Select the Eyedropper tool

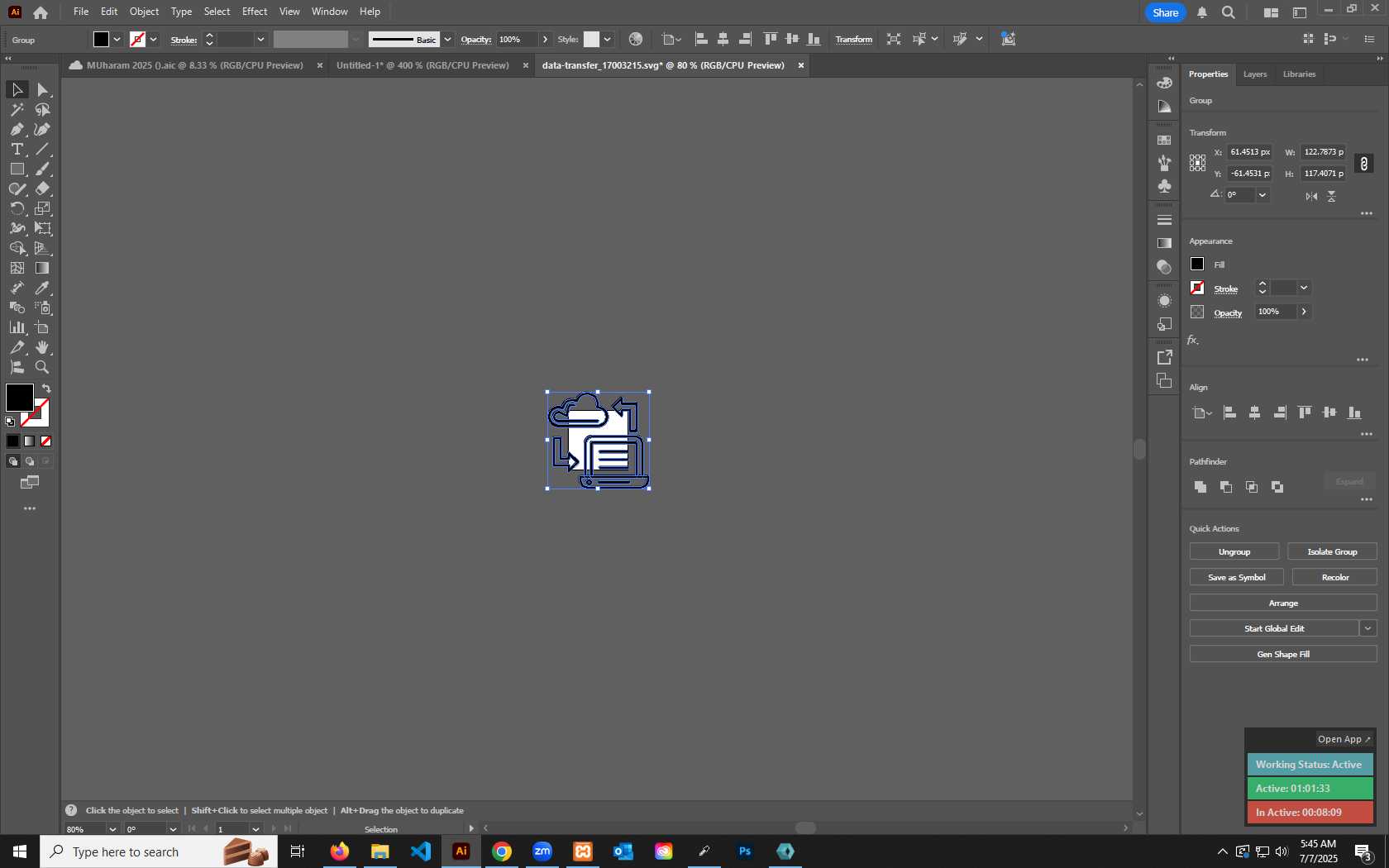[43, 288]
